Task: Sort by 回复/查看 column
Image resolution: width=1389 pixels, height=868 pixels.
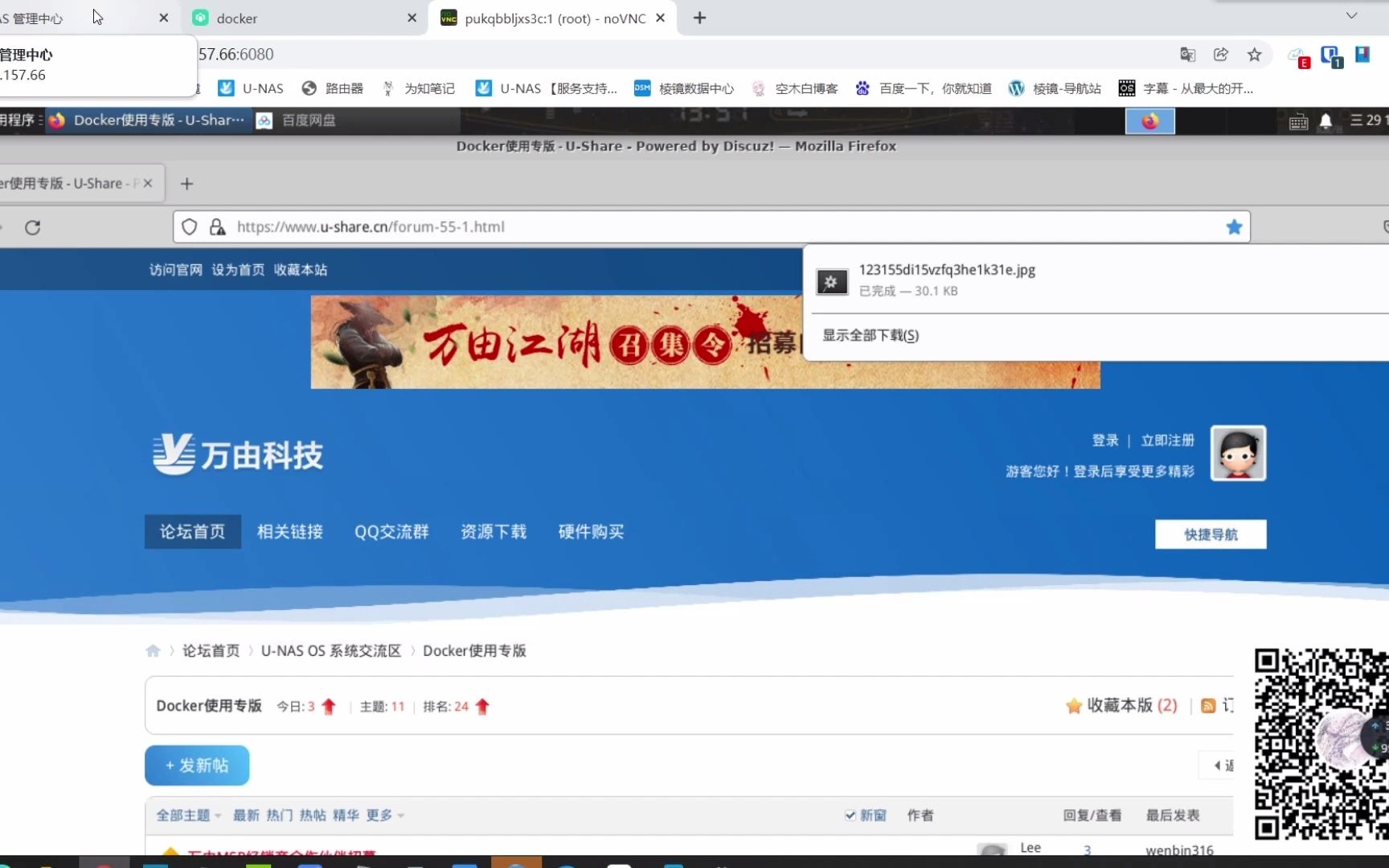Action: (1092, 815)
